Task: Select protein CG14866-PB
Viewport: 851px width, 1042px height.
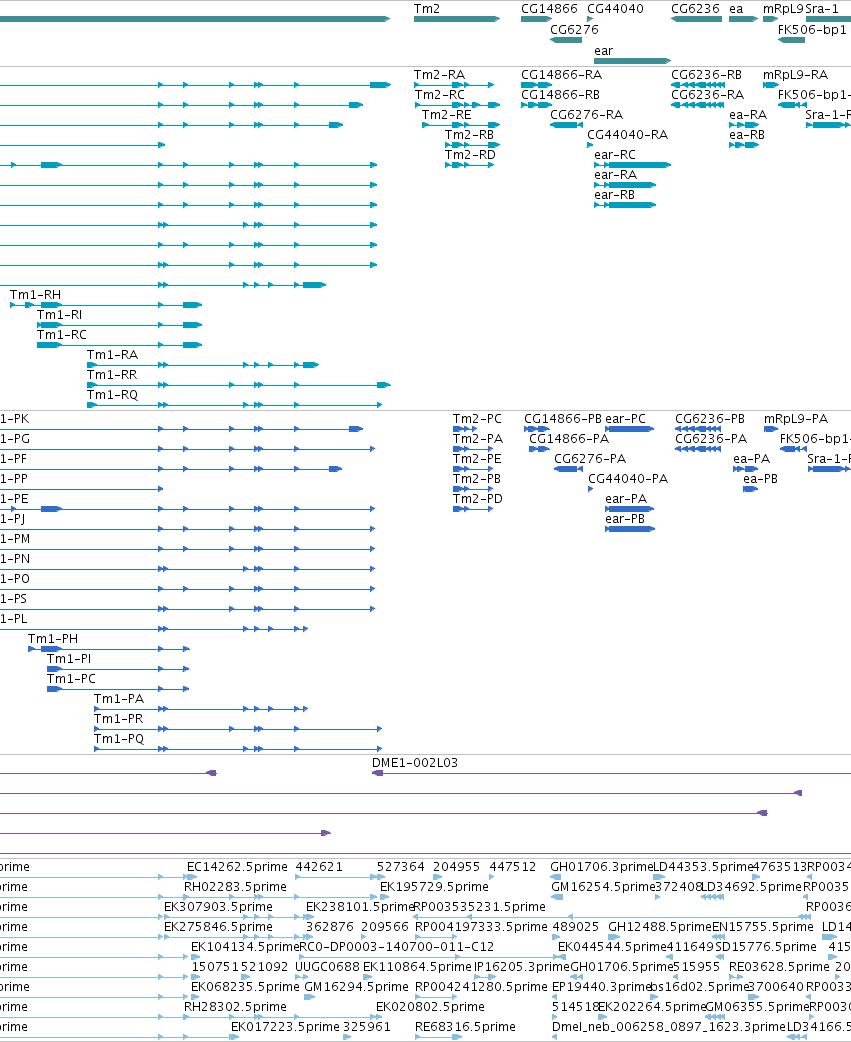Action: 537,429
